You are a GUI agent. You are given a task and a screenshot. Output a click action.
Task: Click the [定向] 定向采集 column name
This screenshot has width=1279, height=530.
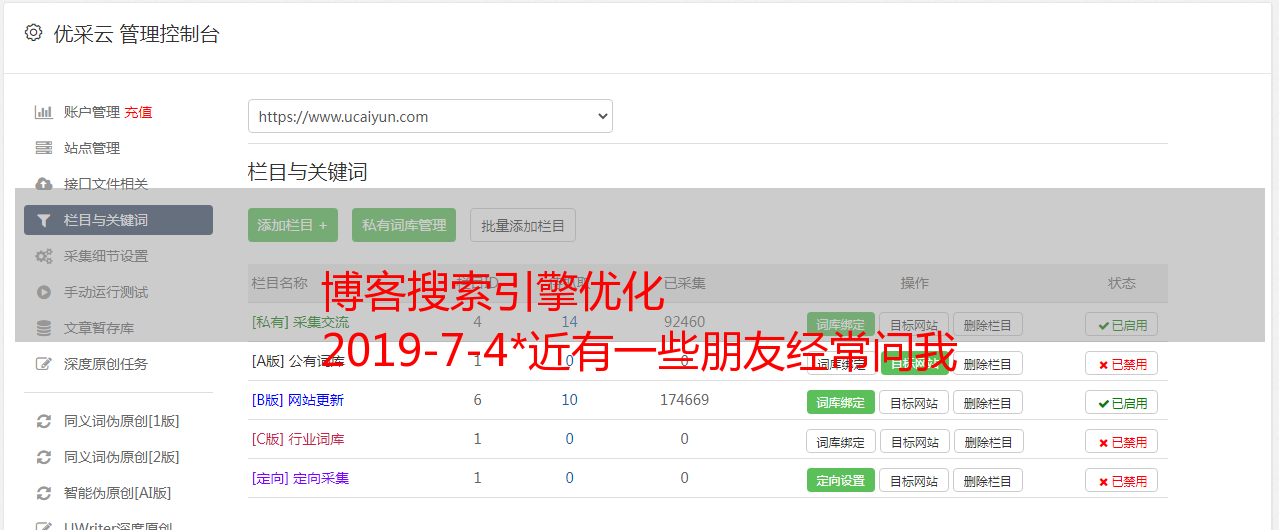pyautogui.click(x=300, y=478)
